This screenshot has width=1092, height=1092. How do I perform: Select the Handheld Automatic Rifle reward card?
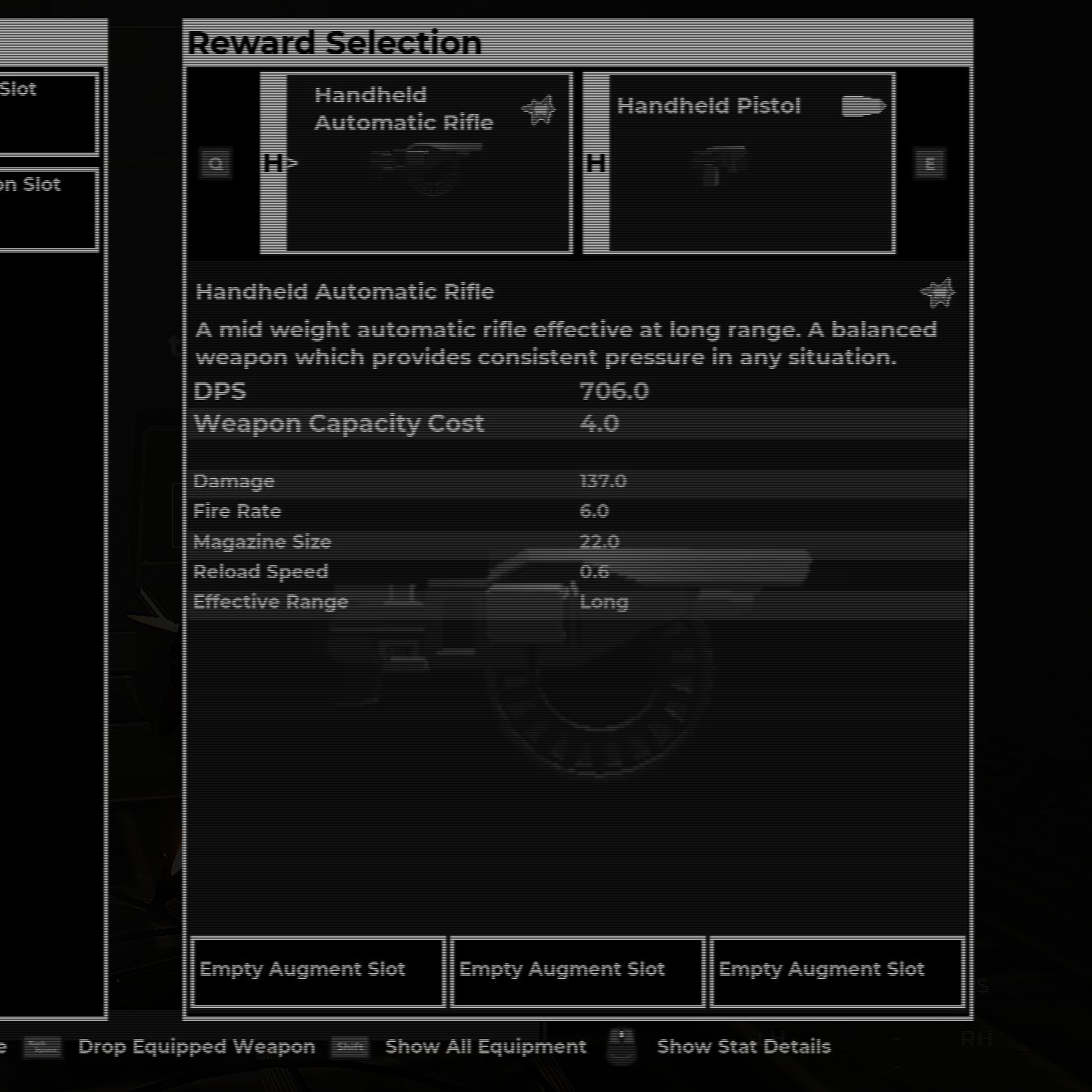click(x=417, y=163)
